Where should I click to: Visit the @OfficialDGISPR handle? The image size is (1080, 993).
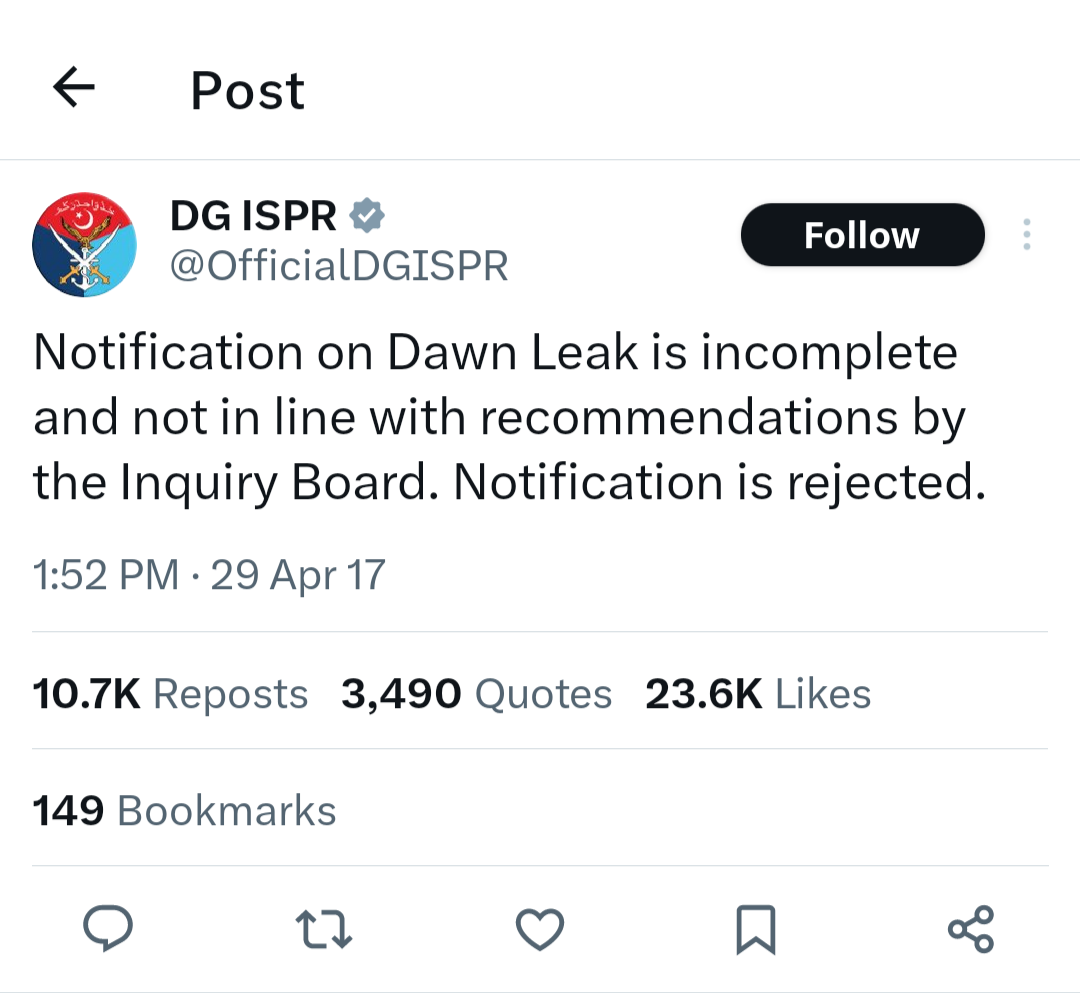(x=339, y=266)
